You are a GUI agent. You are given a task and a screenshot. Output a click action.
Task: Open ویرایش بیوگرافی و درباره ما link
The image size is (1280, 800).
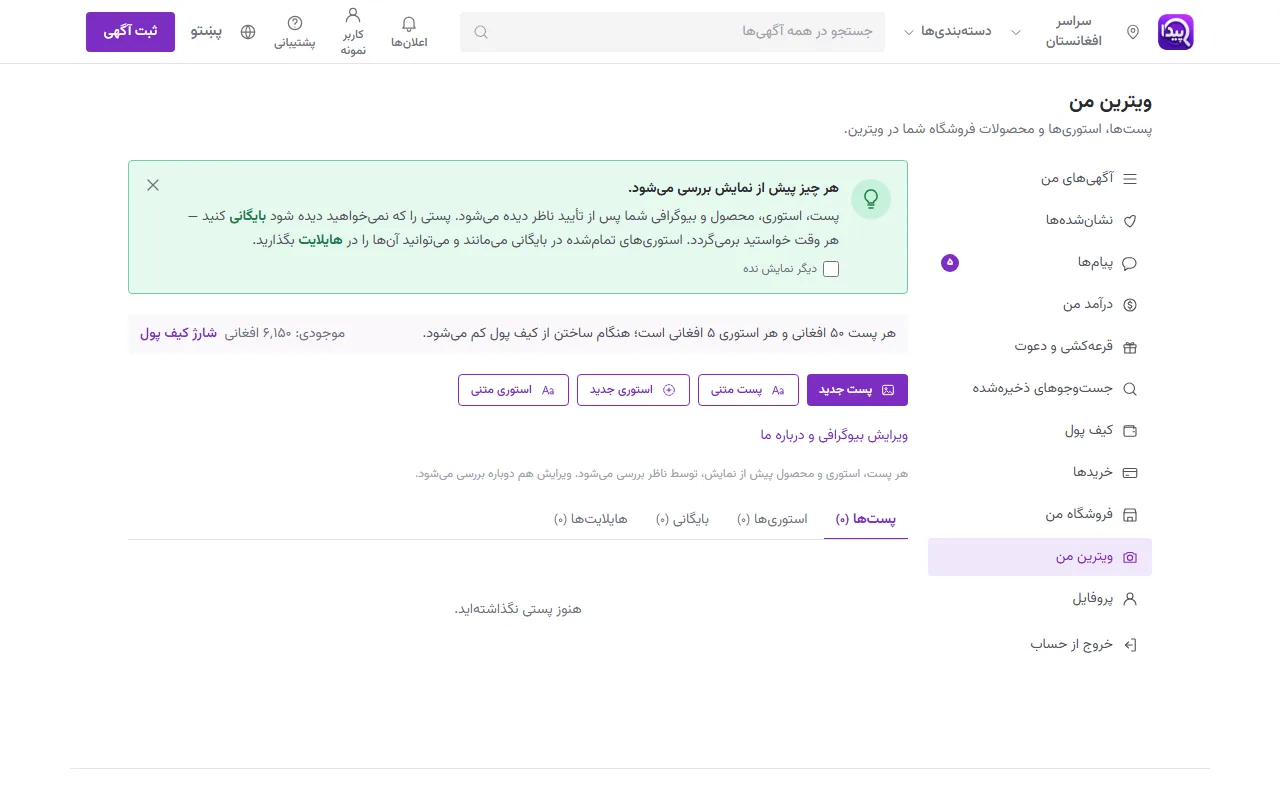(834, 435)
